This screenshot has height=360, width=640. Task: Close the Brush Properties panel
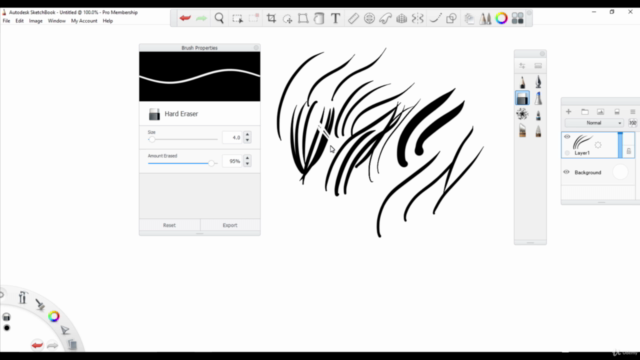point(256,48)
